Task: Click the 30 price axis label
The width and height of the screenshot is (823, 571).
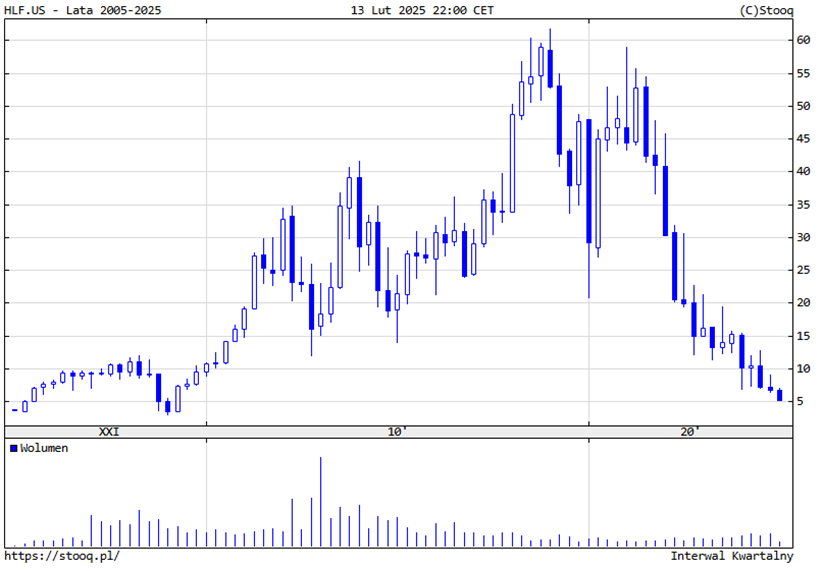Action: (x=802, y=237)
